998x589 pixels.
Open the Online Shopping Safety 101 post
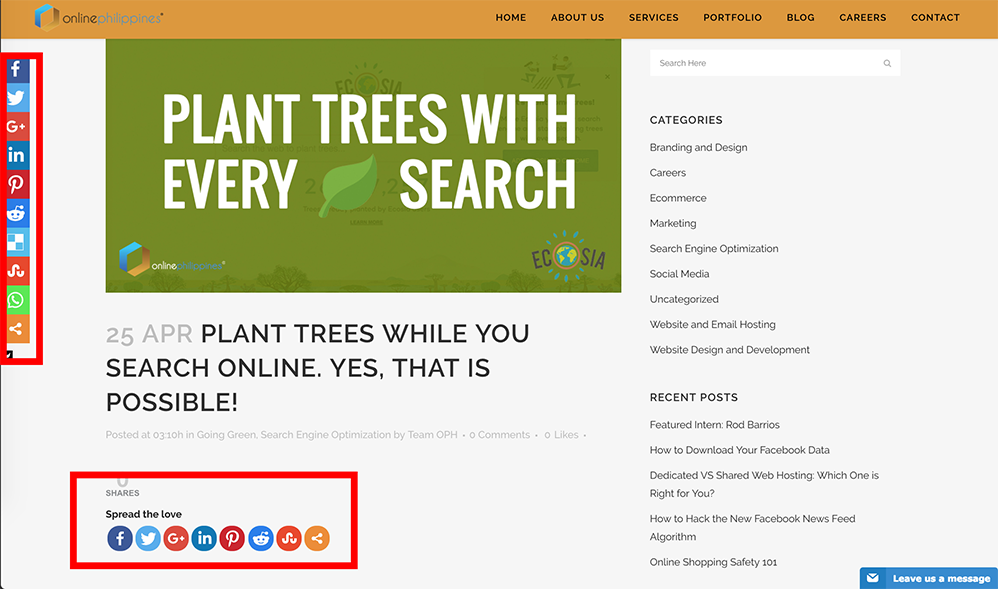pos(713,562)
